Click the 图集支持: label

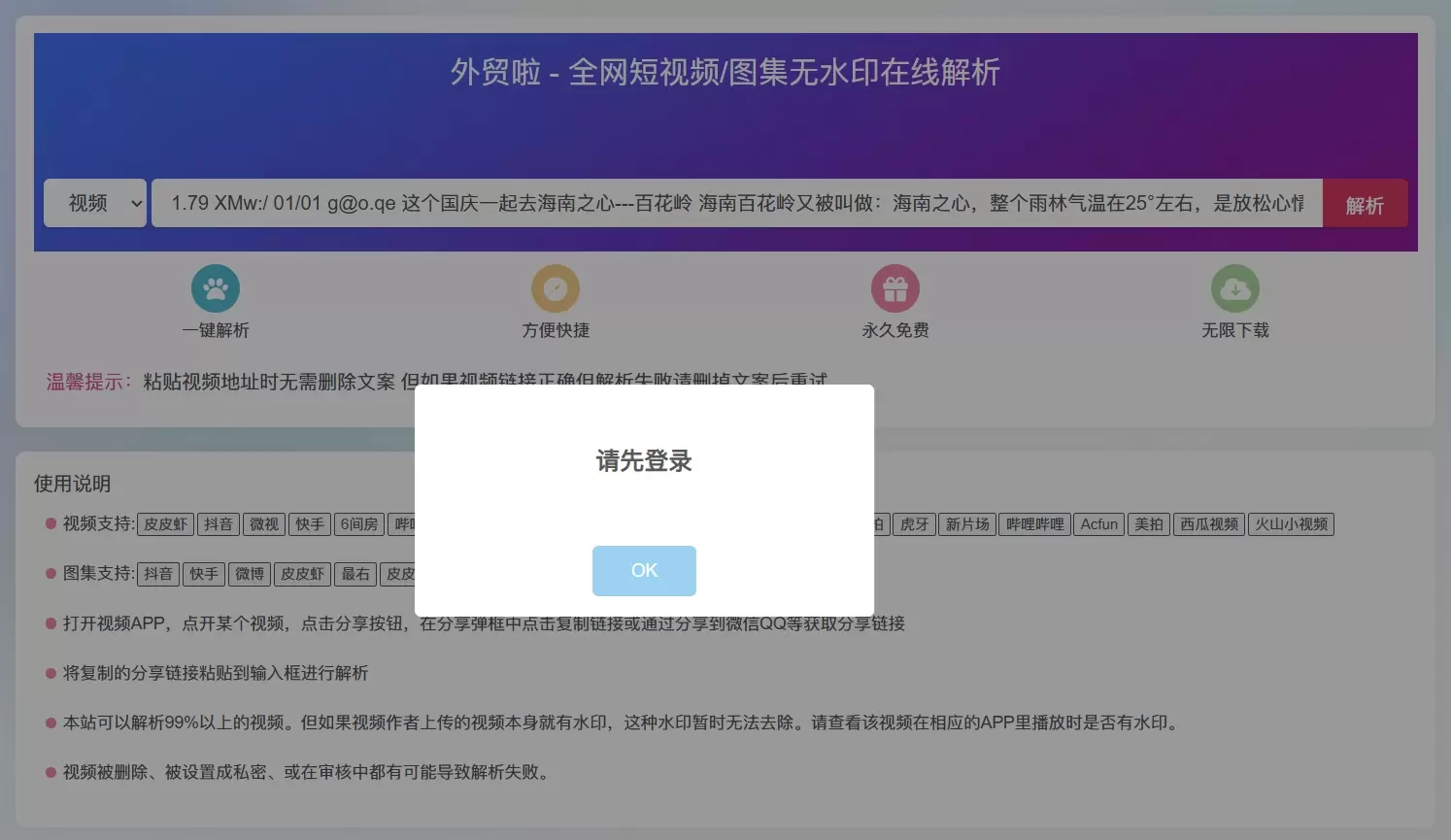pyautogui.click(x=98, y=573)
